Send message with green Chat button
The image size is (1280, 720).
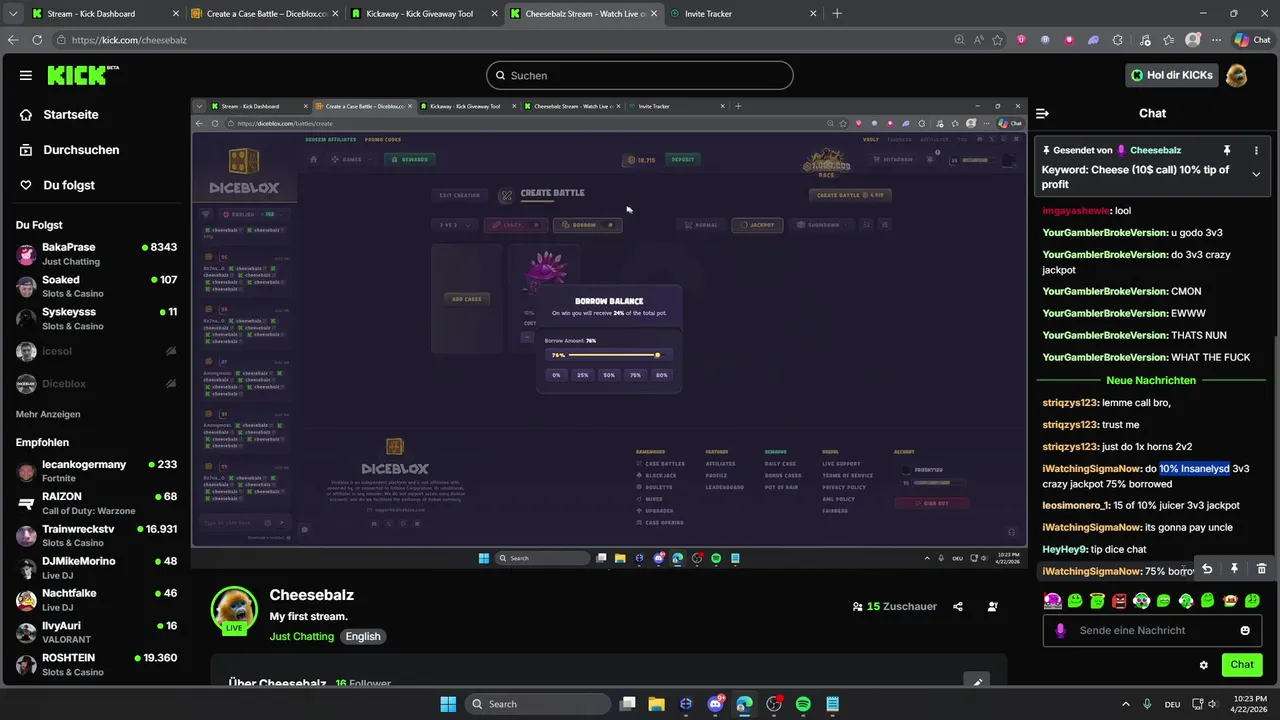click(1242, 665)
